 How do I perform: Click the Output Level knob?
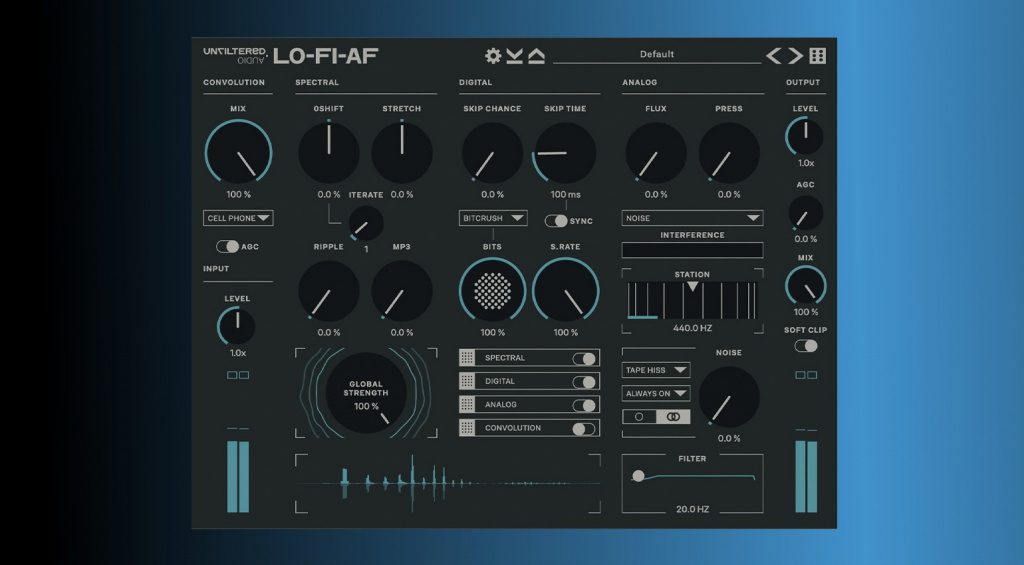[x=805, y=136]
